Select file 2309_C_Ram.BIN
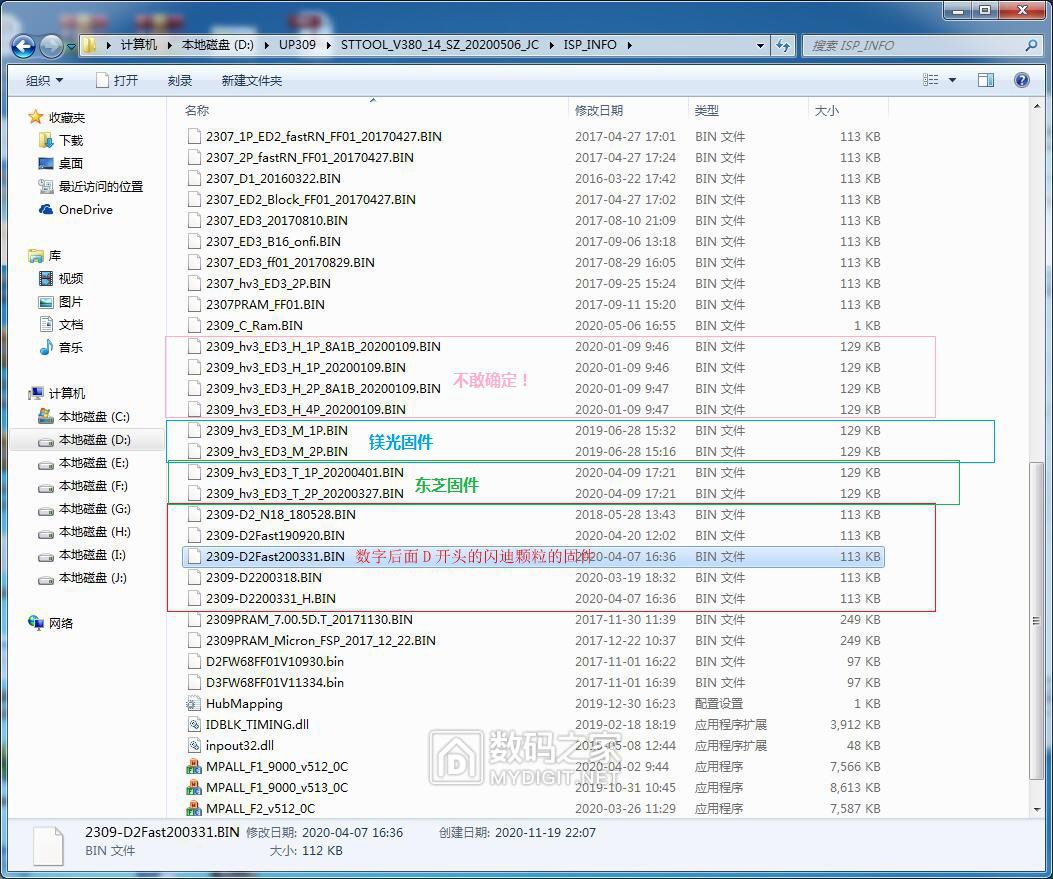The image size is (1053, 879). (x=254, y=326)
